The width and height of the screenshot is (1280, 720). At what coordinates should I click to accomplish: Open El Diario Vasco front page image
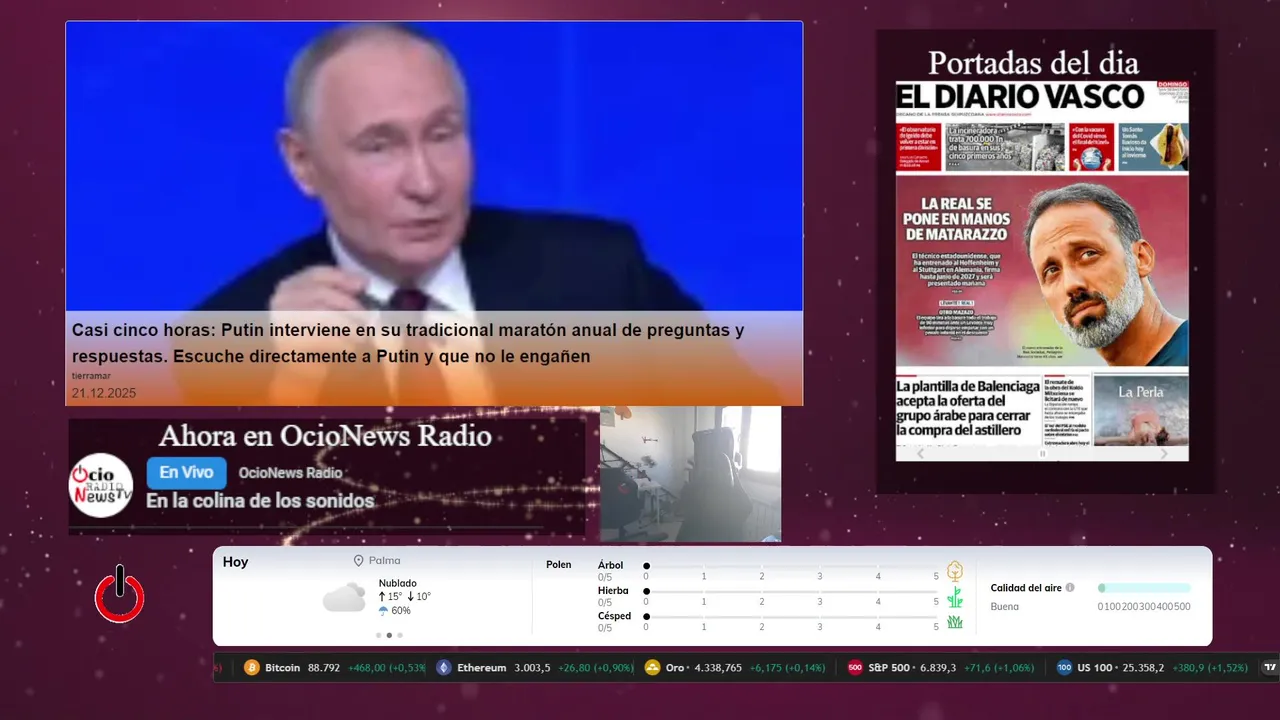pyautogui.click(x=1042, y=263)
